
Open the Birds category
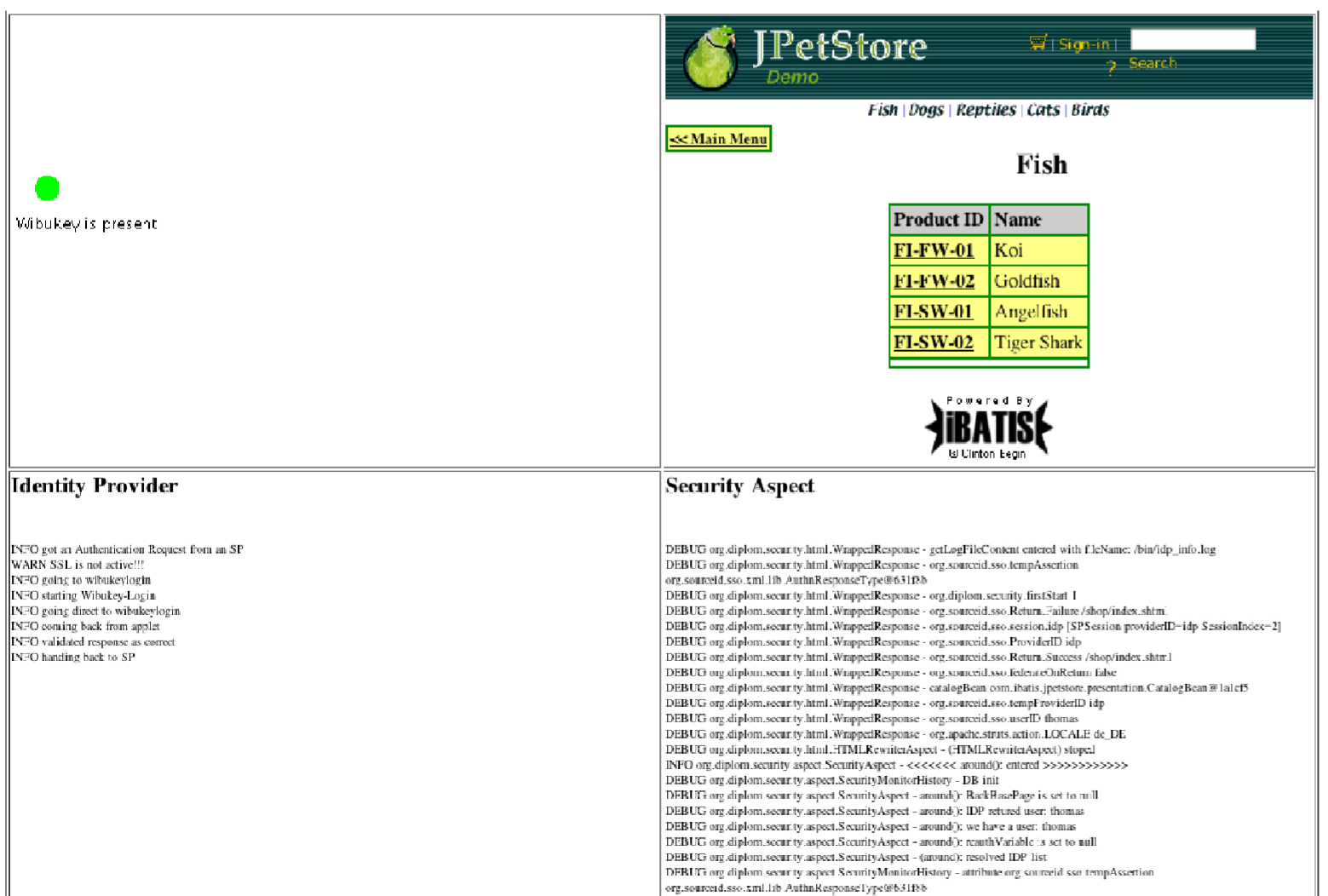pos(1090,110)
